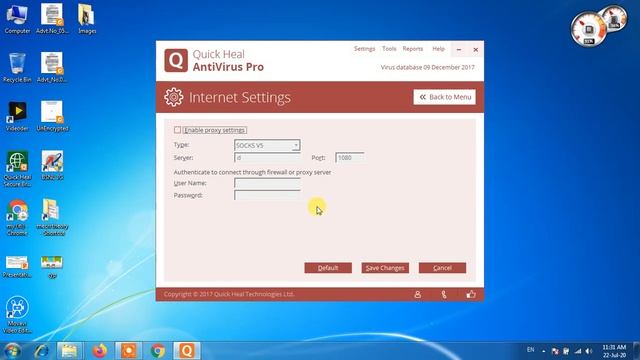Open the Movavi Video Editor shortcut
Viewport: 640px width, 360px height.
pos(17,315)
